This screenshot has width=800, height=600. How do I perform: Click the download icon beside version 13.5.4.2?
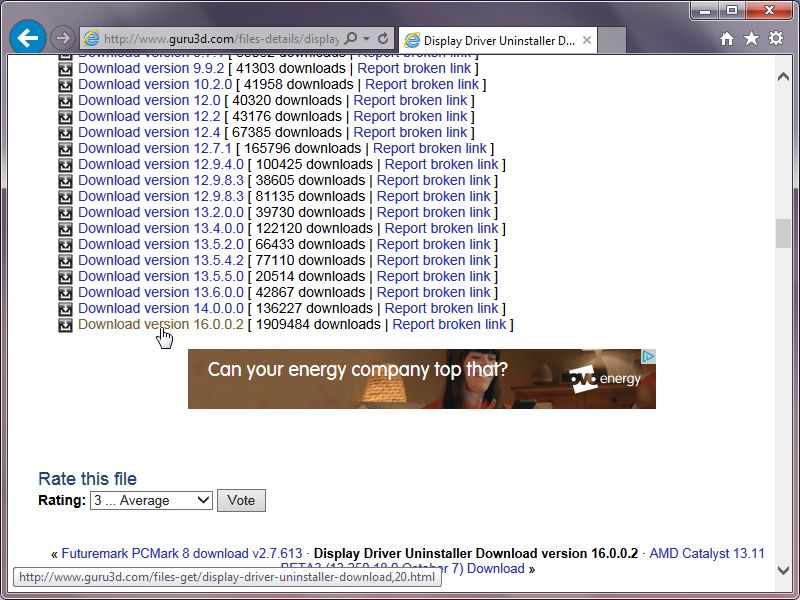65,261
